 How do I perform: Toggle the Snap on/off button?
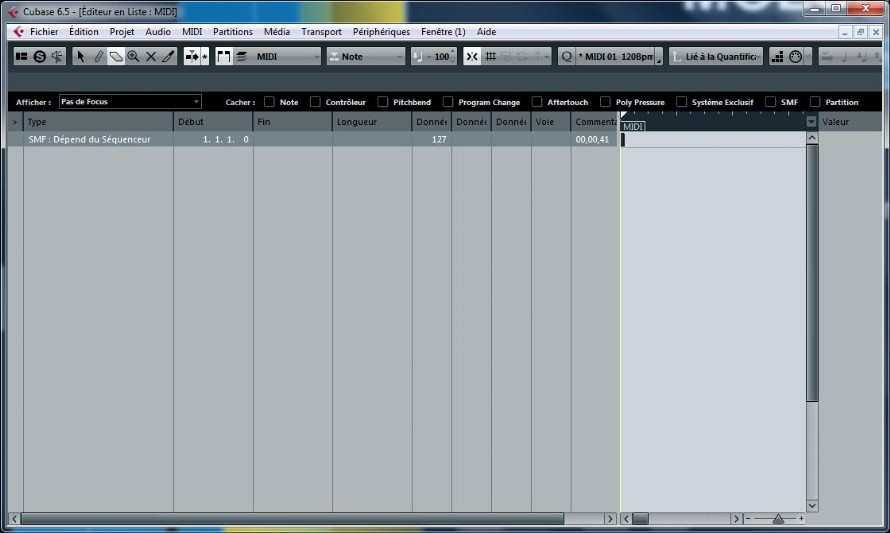coord(472,56)
